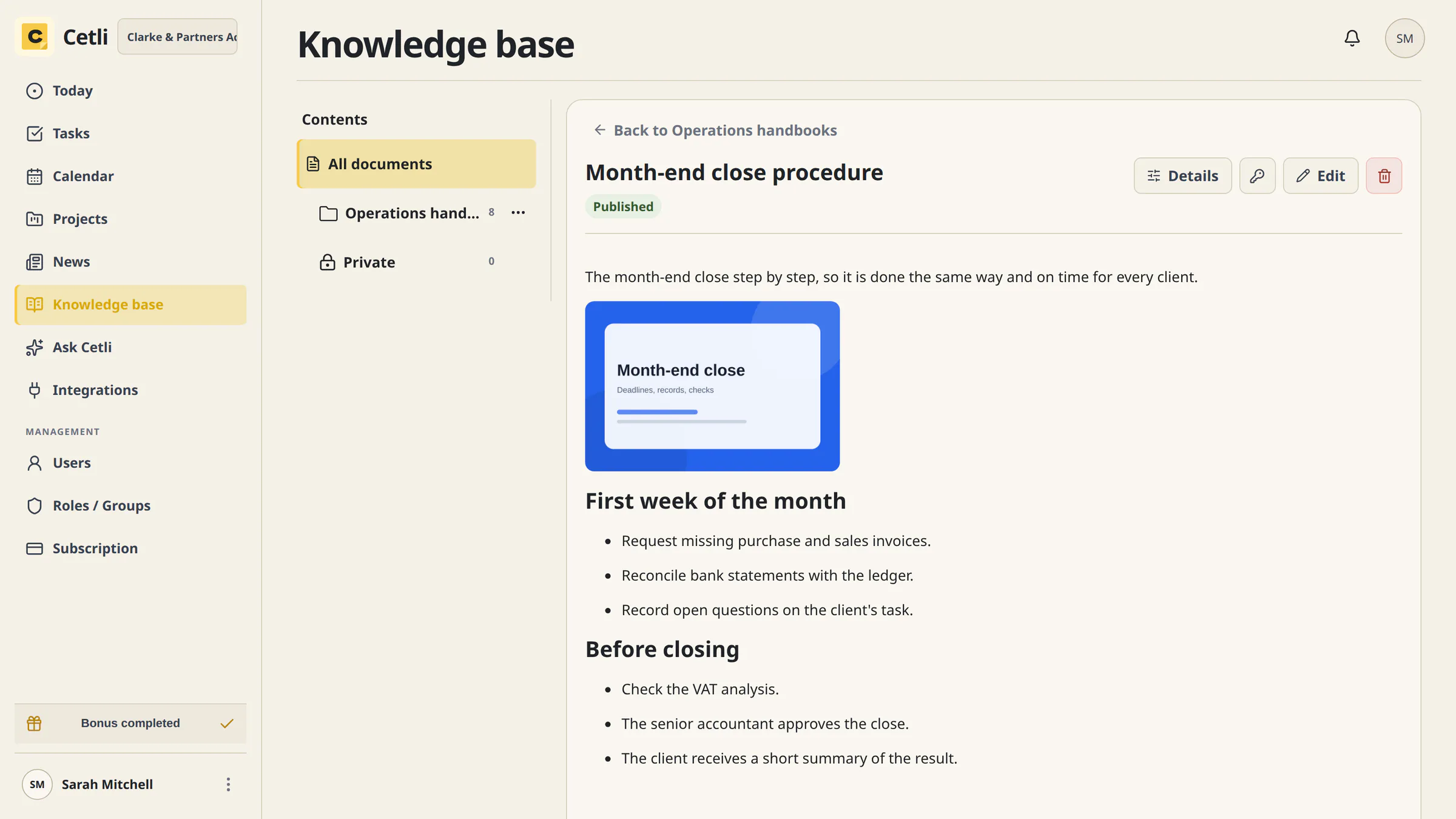Click the Check the VAT analysis bullet
Screen dimensions: 1456x819
pyautogui.click(x=699, y=689)
